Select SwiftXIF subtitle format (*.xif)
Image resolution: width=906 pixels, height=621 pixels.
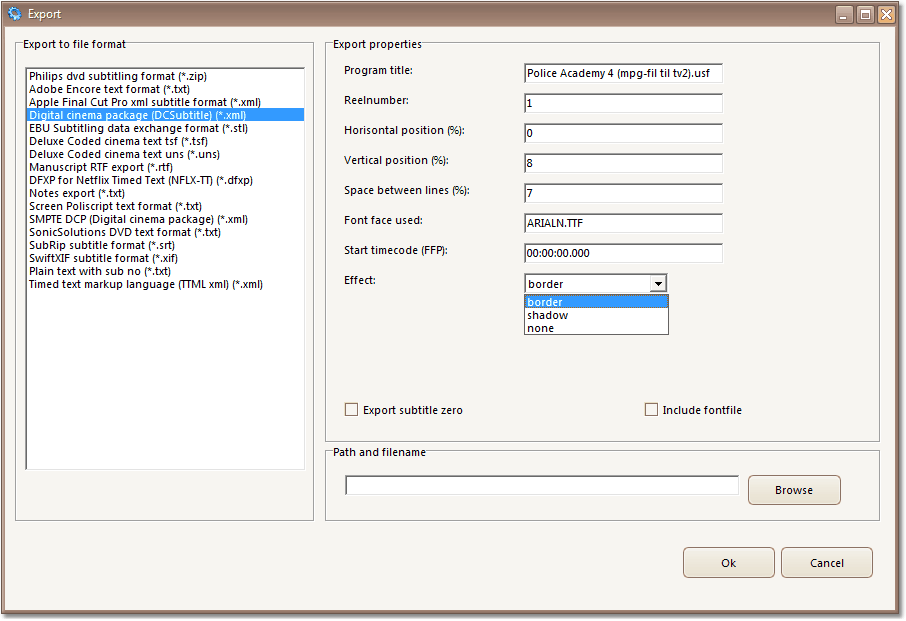click(165, 258)
